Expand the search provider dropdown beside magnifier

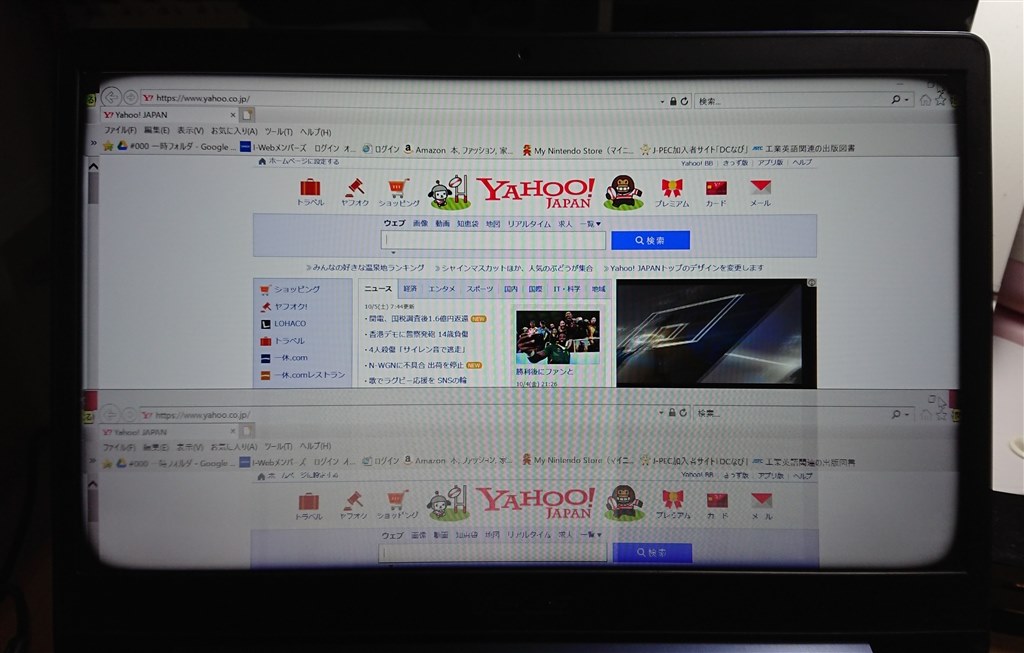[906, 100]
